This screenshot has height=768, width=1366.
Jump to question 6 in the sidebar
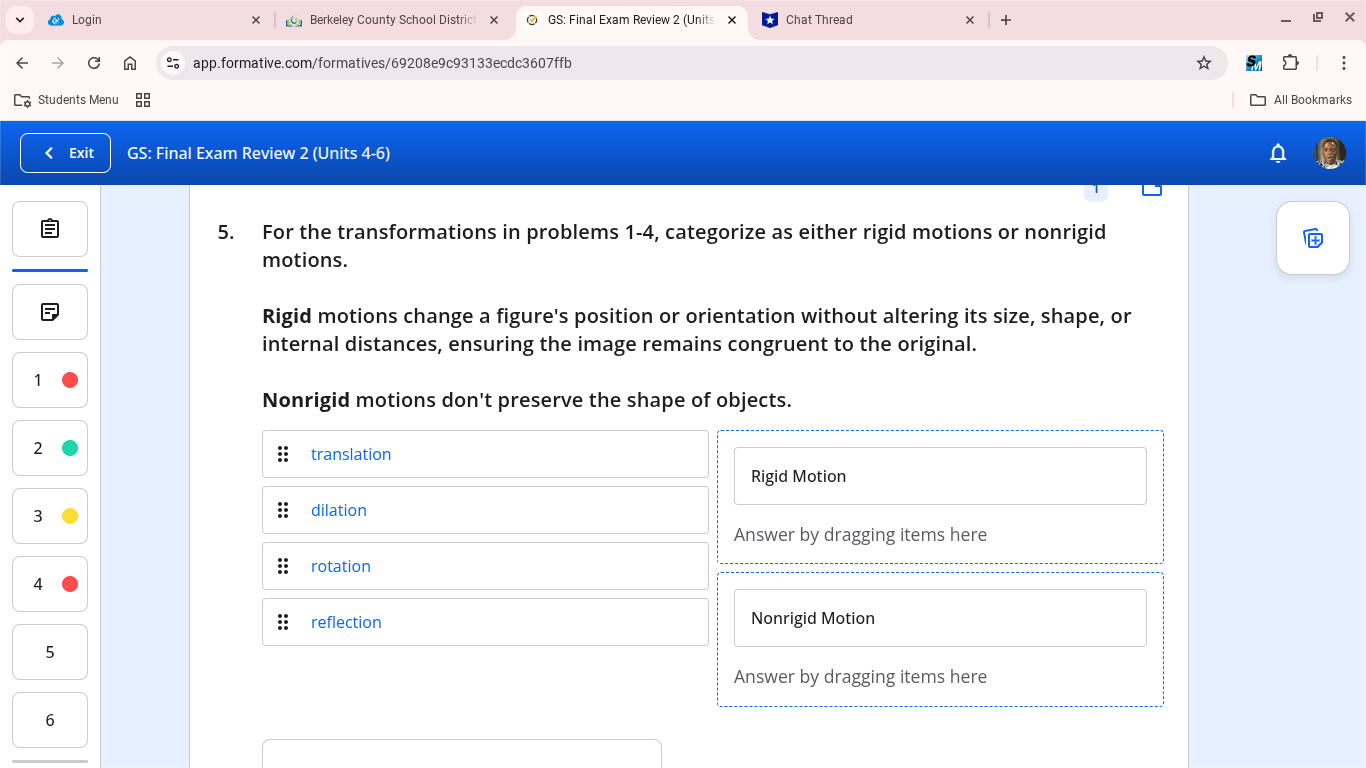point(49,720)
